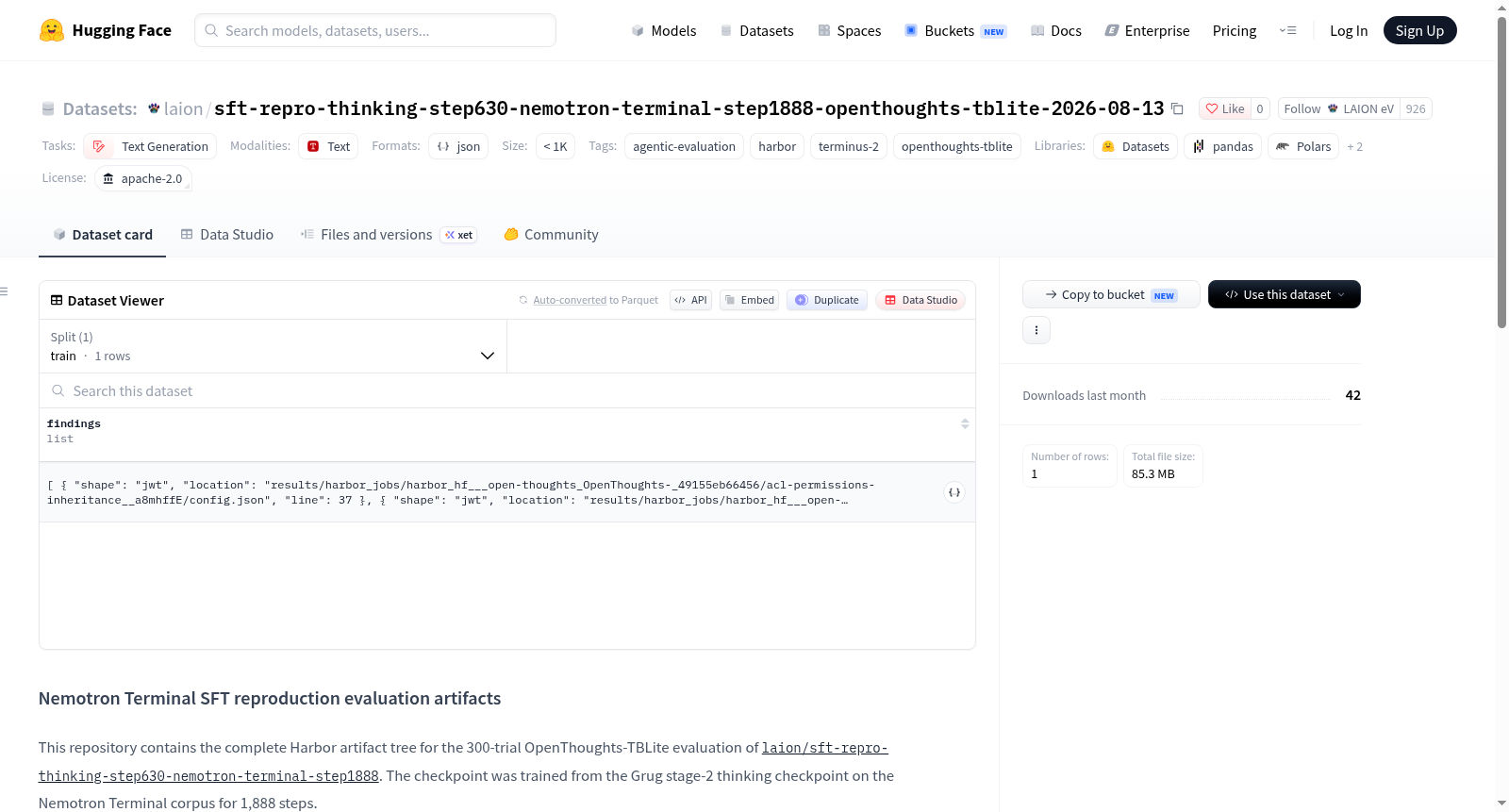Click the Copy to bucket button
This screenshot has height=812, width=1509.
point(1111,294)
